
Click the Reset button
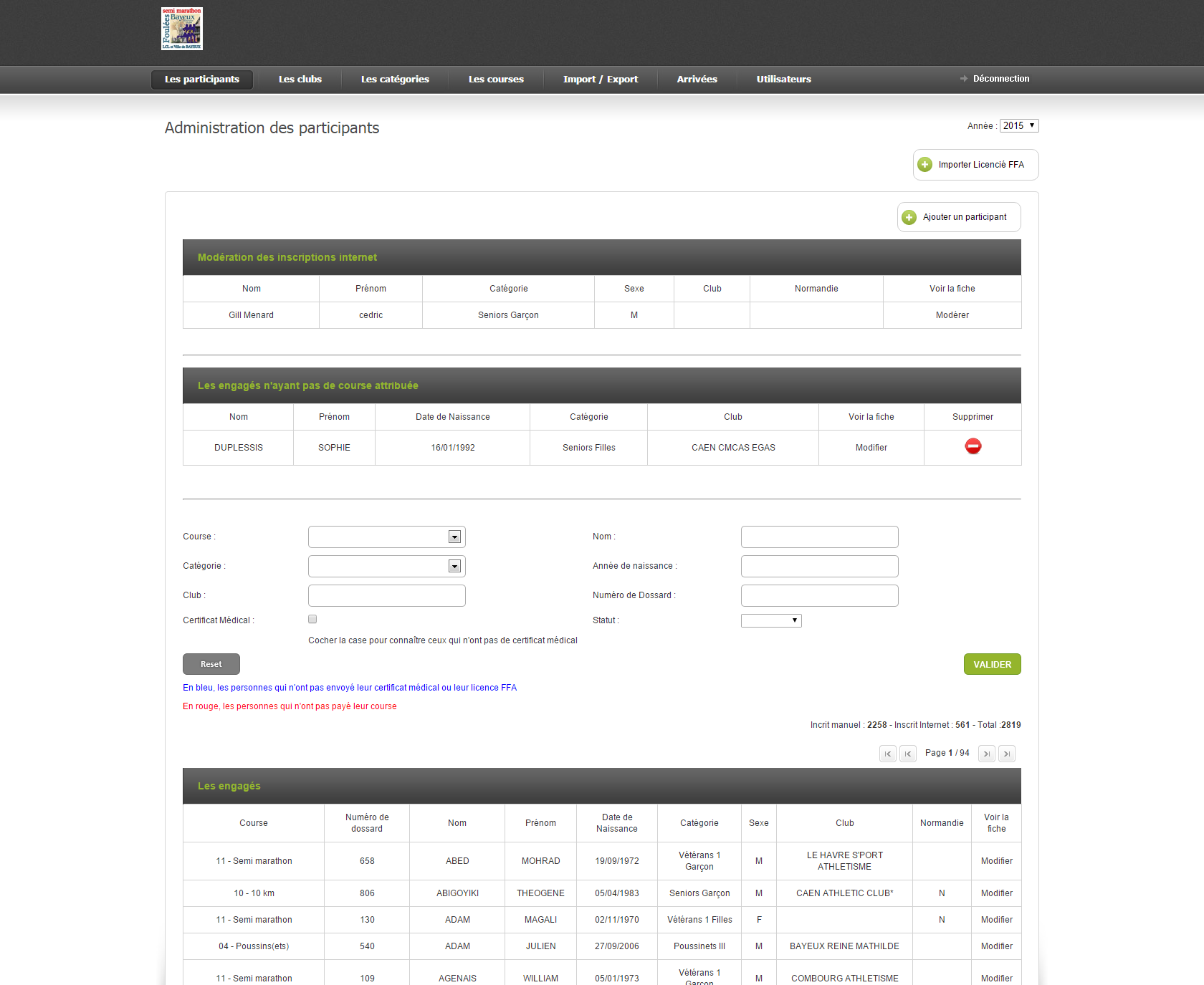(x=211, y=664)
